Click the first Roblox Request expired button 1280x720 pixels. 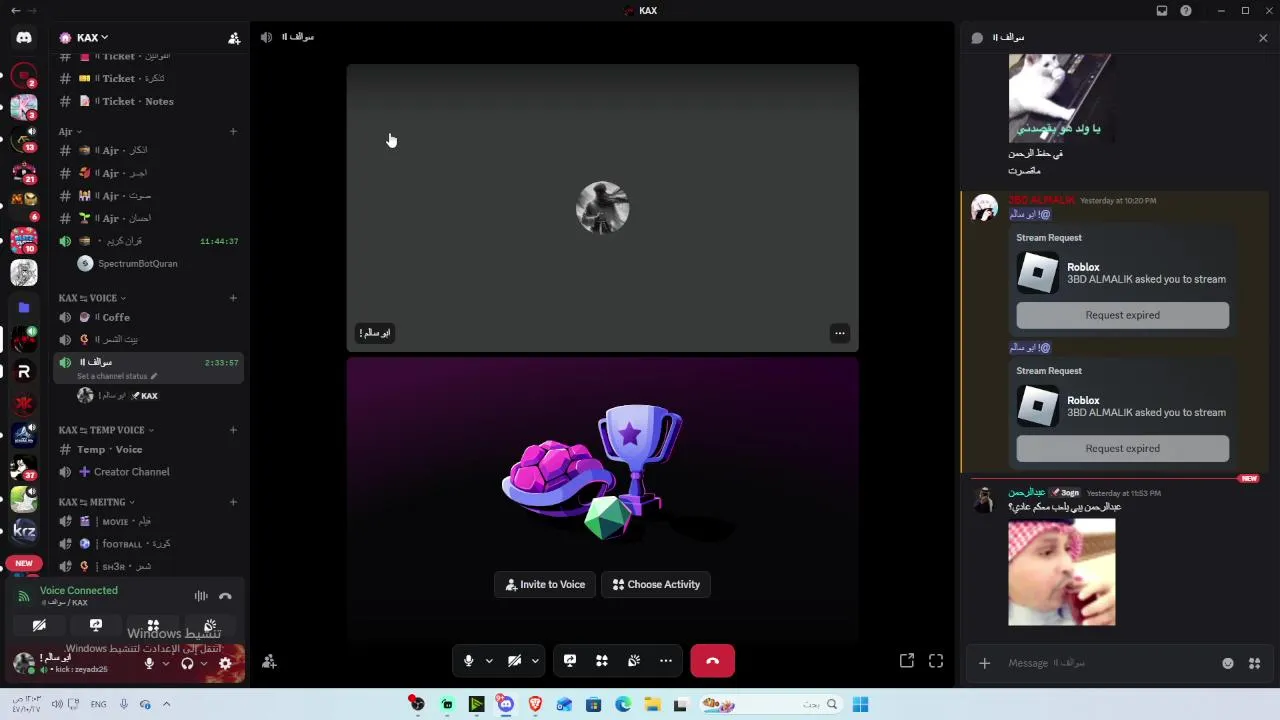(x=1123, y=315)
